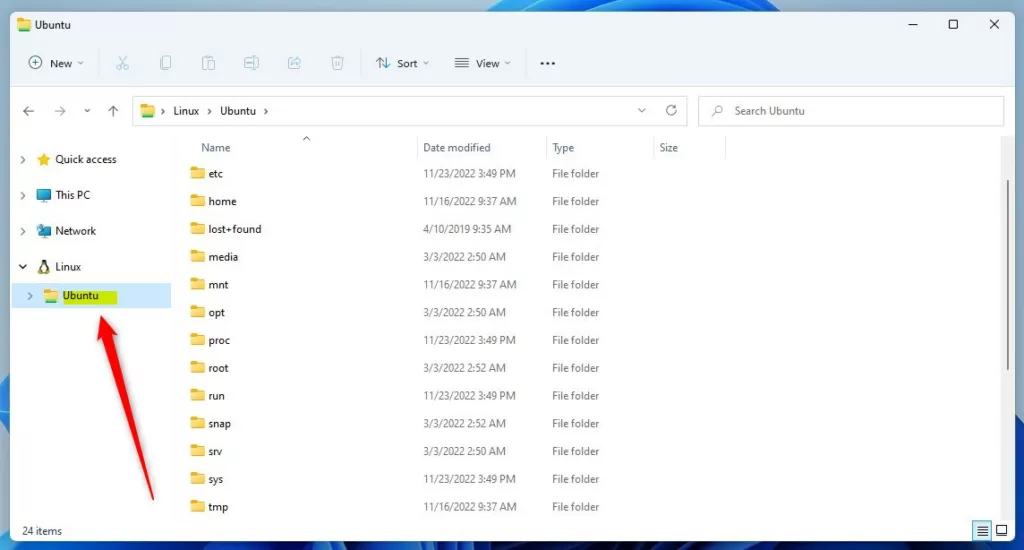Click the See more ellipsis button
The image size is (1024, 550).
(x=547, y=63)
